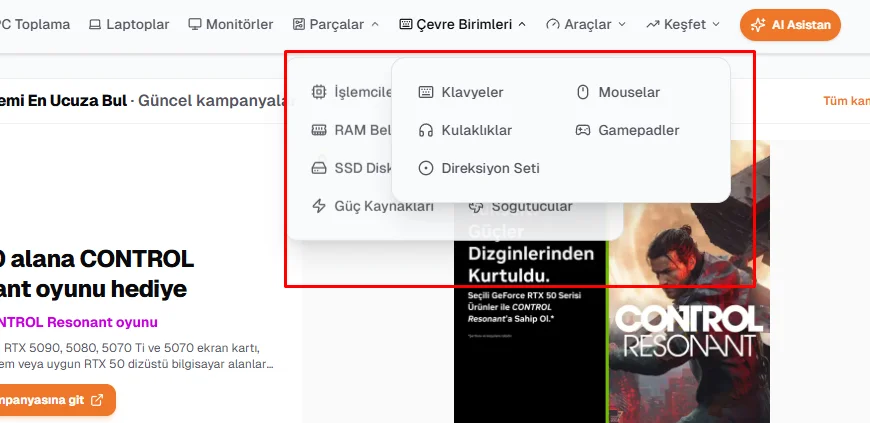Go to Monitörler page
The height and width of the screenshot is (423, 870).
pyautogui.click(x=231, y=24)
